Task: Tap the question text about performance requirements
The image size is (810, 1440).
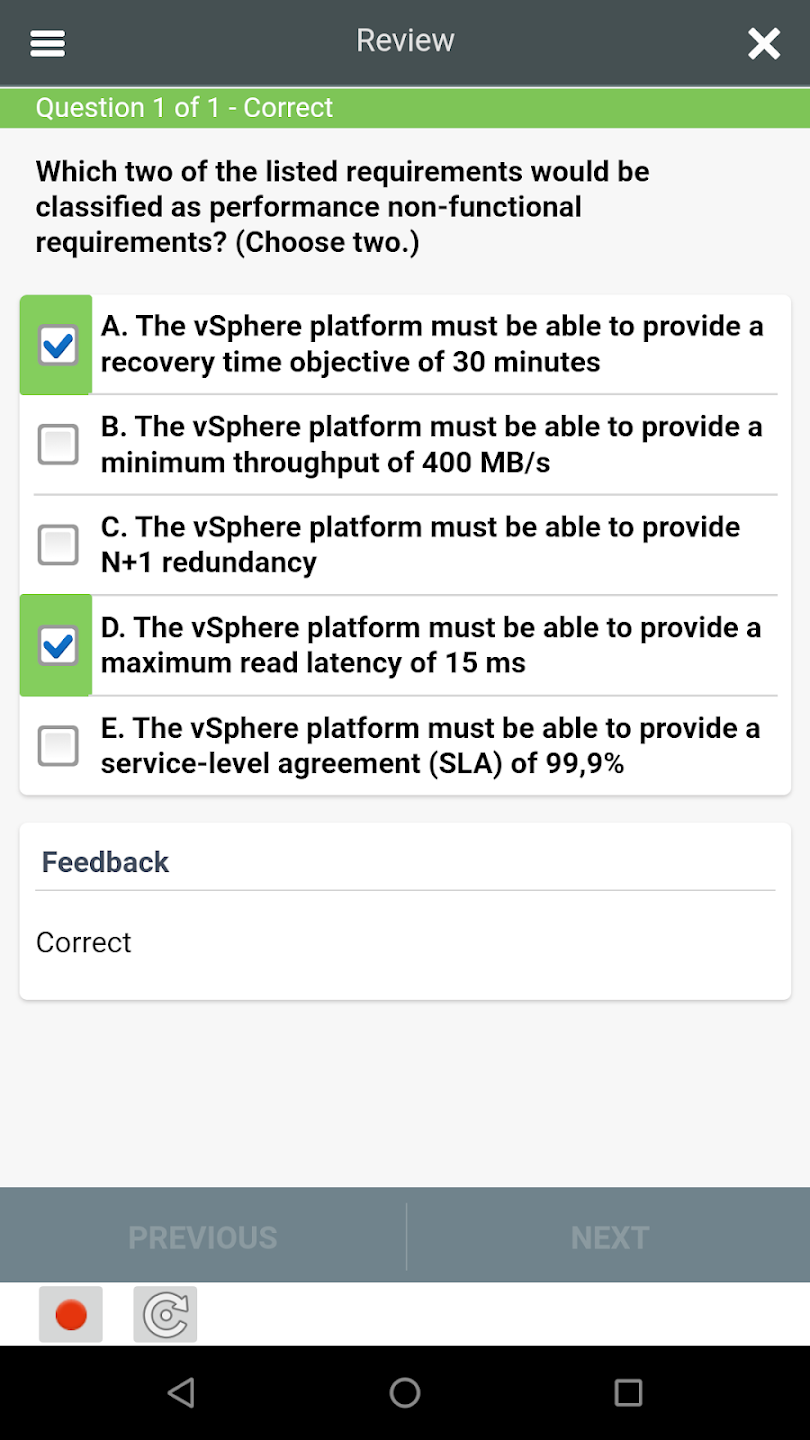Action: click(x=343, y=207)
